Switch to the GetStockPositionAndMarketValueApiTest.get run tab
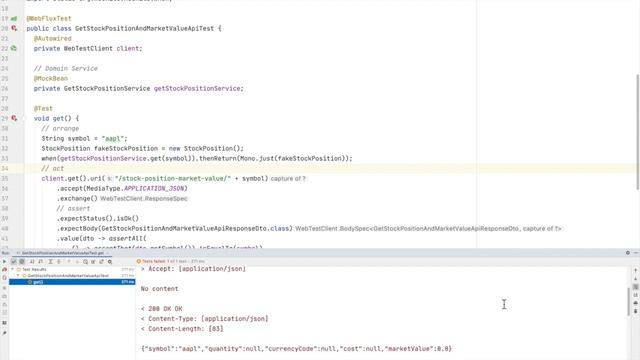This screenshot has width=640, height=360. point(62,253)
